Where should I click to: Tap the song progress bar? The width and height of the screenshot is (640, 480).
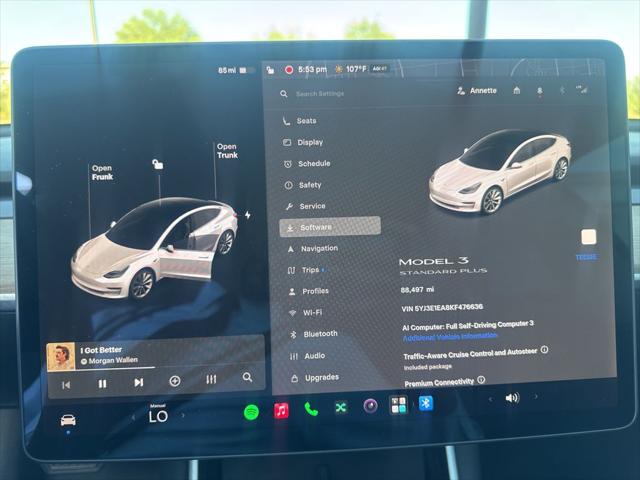coord(156,368)
